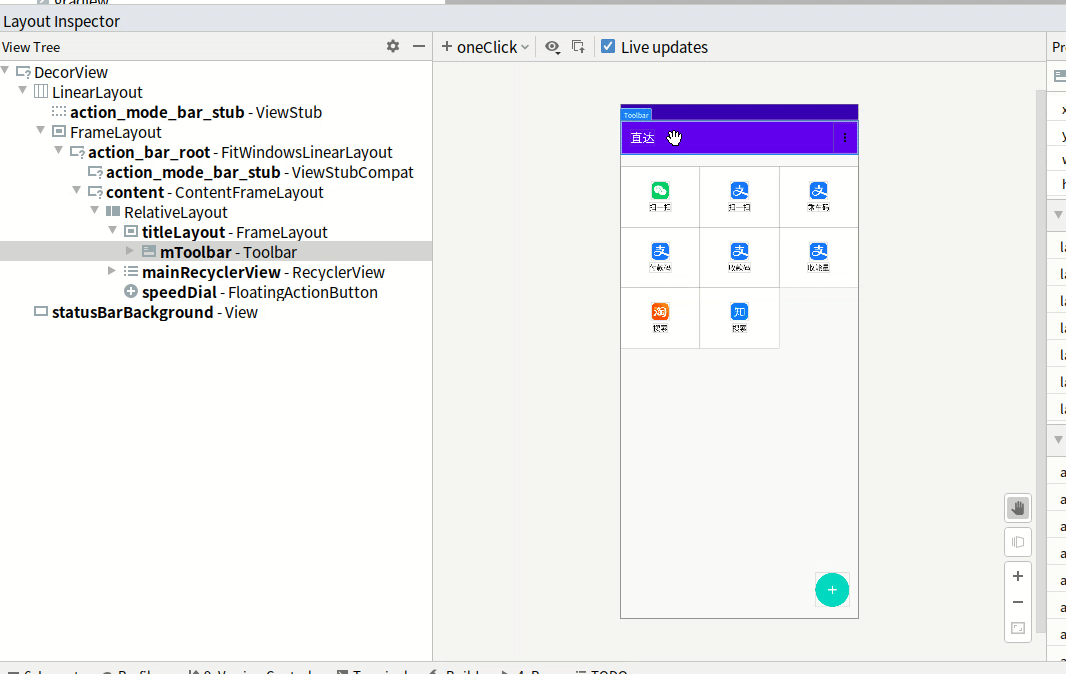Select the DecorView row

point(216,72)
